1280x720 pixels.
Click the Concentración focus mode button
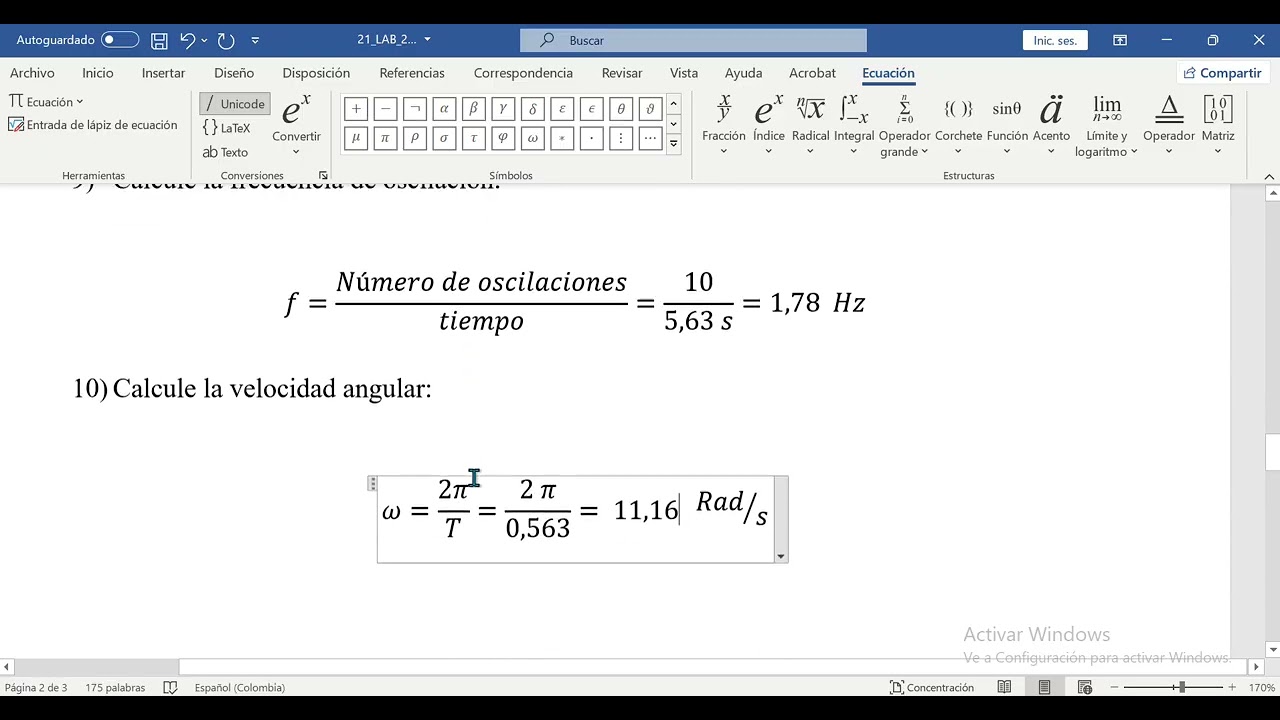932,687
